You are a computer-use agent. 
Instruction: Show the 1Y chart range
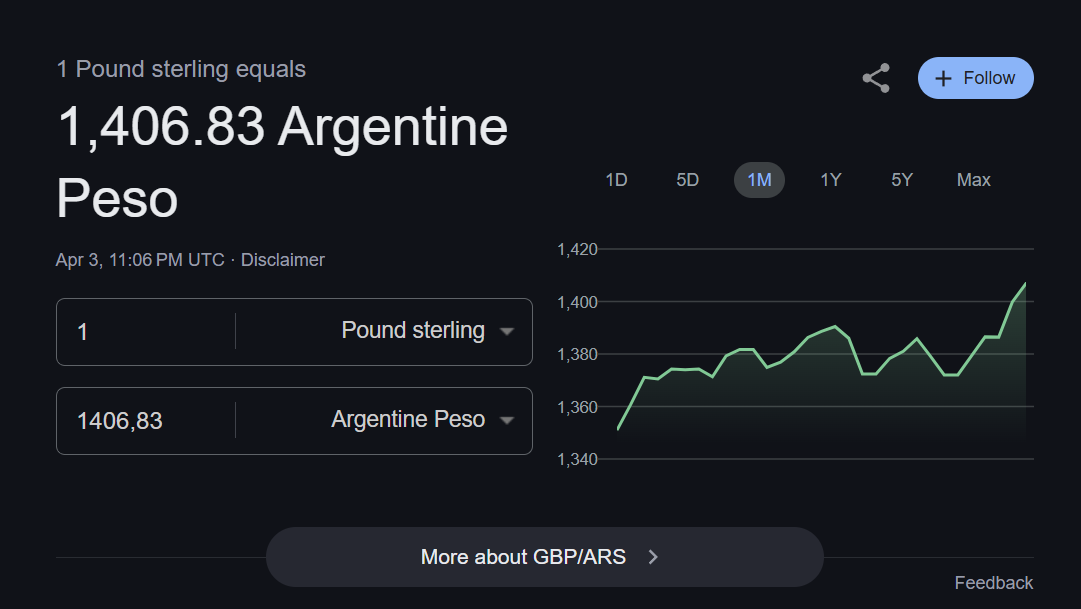point(830,180)
